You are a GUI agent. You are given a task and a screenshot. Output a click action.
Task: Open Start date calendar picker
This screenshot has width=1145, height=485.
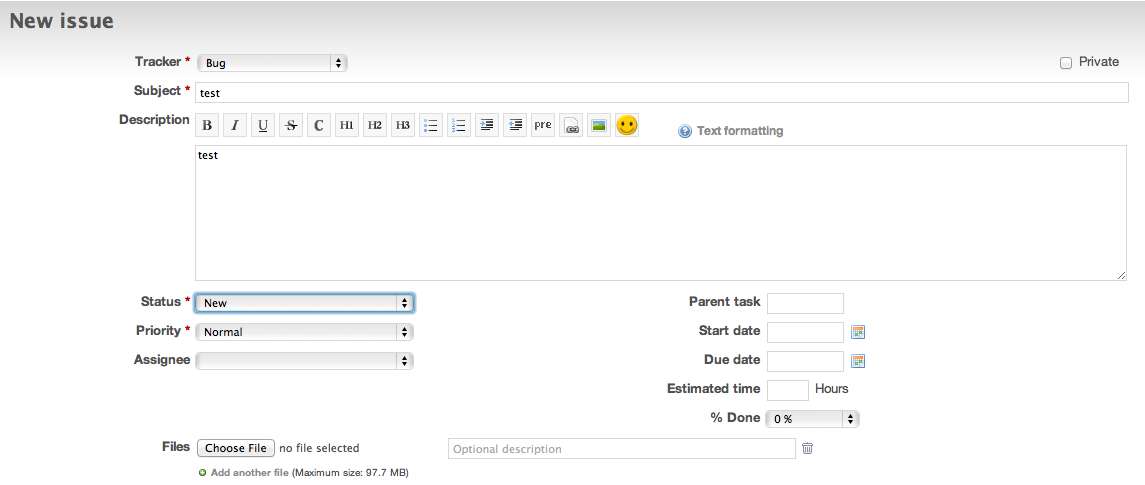(858, 332)
